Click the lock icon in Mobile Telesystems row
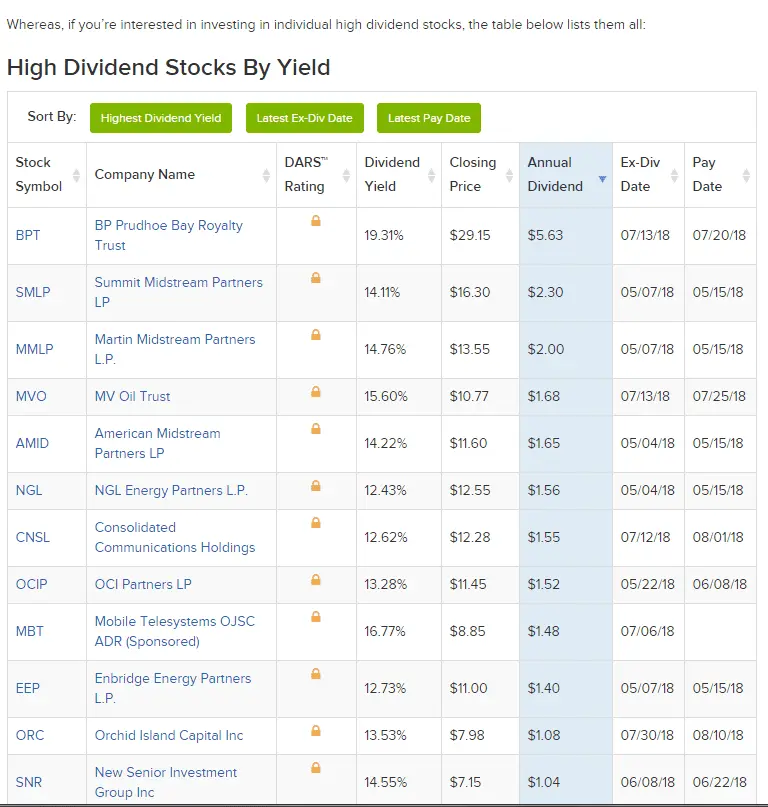This screenshot has height=807, width=768. click(x=316, y=617)
